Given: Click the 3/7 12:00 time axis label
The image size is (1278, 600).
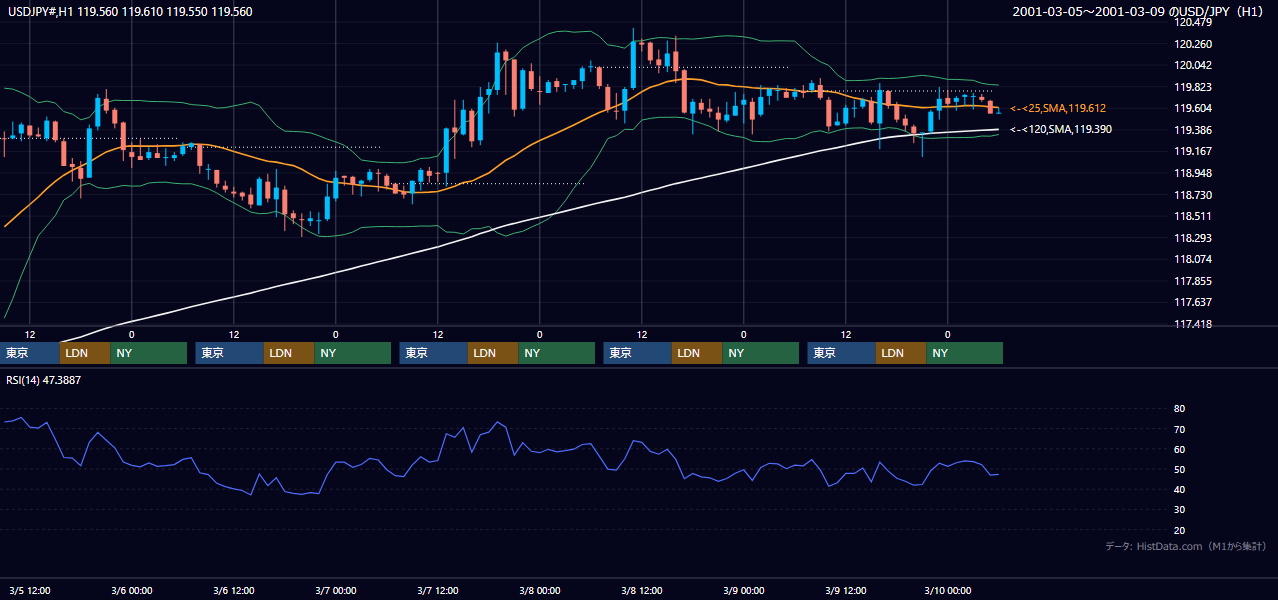Looking at the screenshot, I should click(438, 590).
